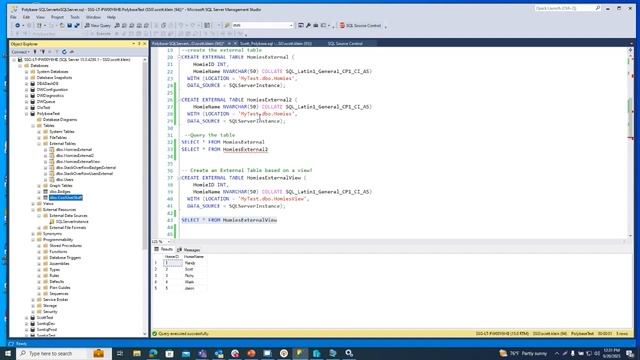Open the Connect dropdown in Object Explorer
Viewport: 640px width, 360px height.
coord(20,52)
